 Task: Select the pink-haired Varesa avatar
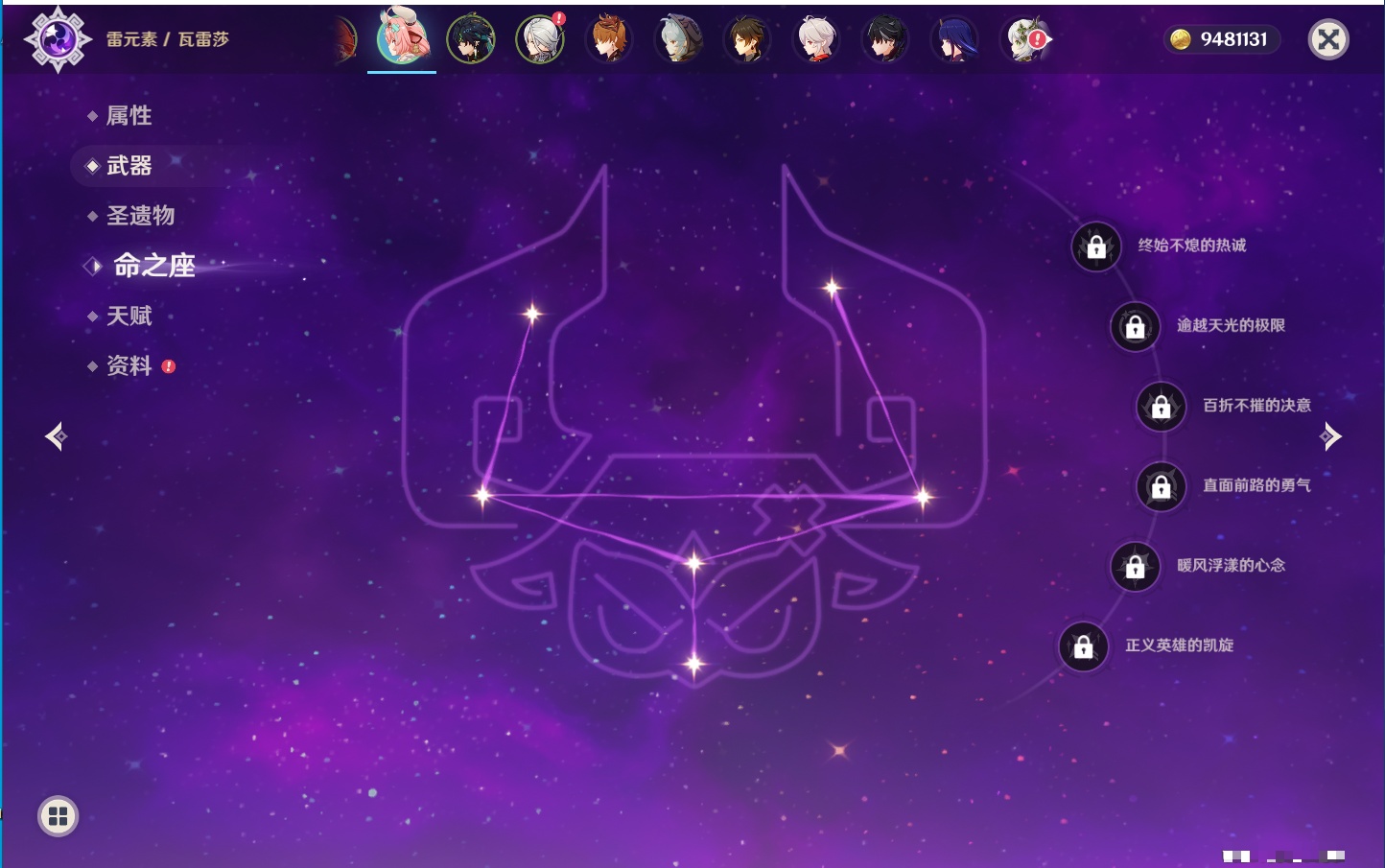(402, 36)
